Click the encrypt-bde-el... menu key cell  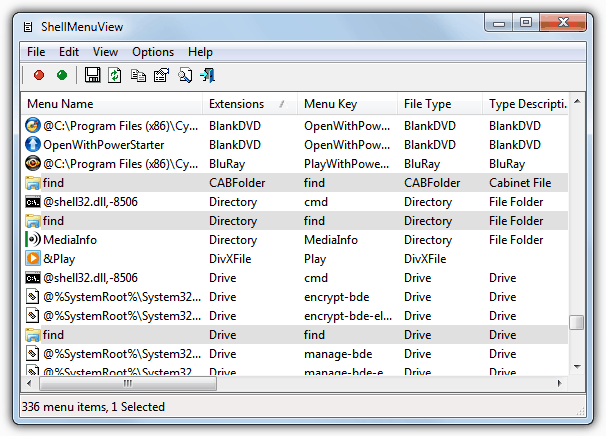point(348,316)
